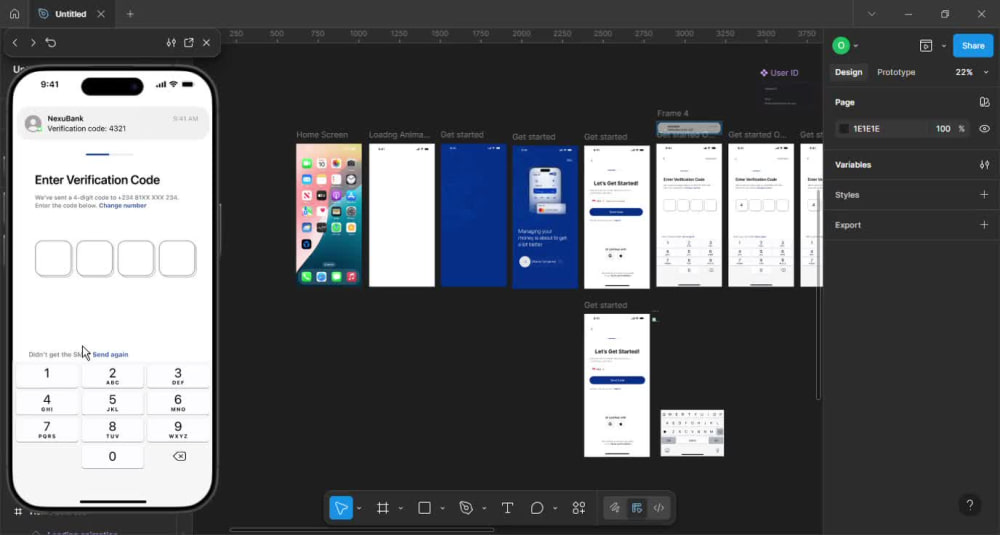
Task: Add an export setting with plus
Action: pyautogui.click(x=984, y=224)
